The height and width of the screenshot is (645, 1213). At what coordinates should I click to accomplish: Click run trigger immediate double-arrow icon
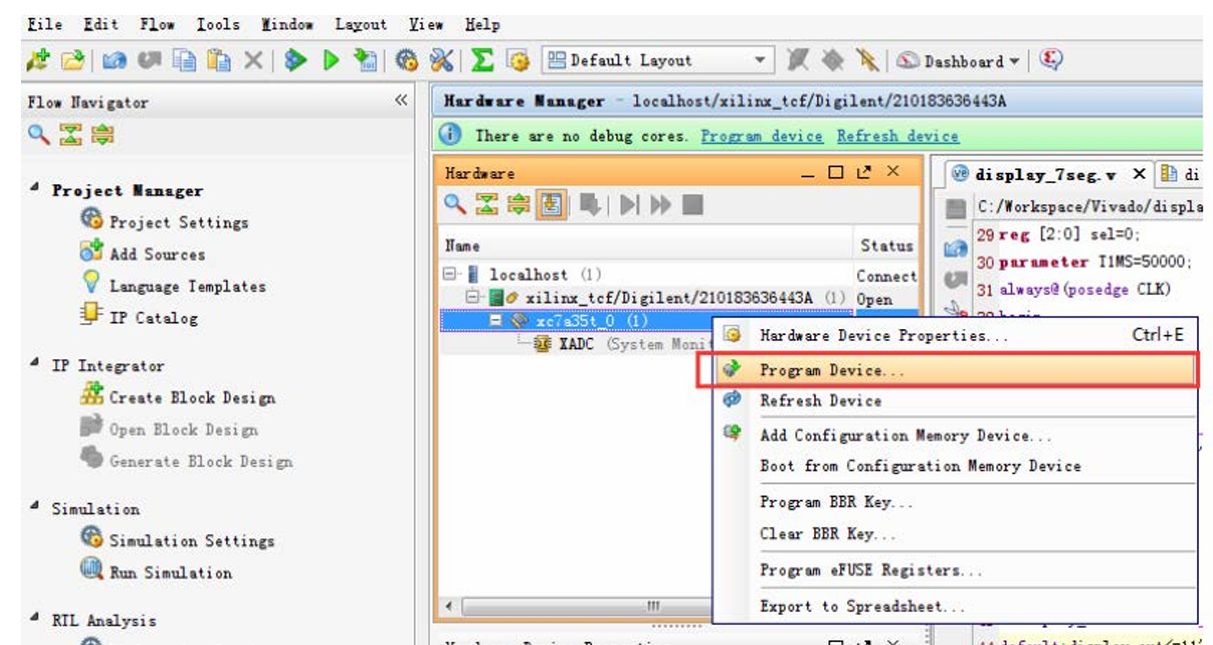(660, 205)
